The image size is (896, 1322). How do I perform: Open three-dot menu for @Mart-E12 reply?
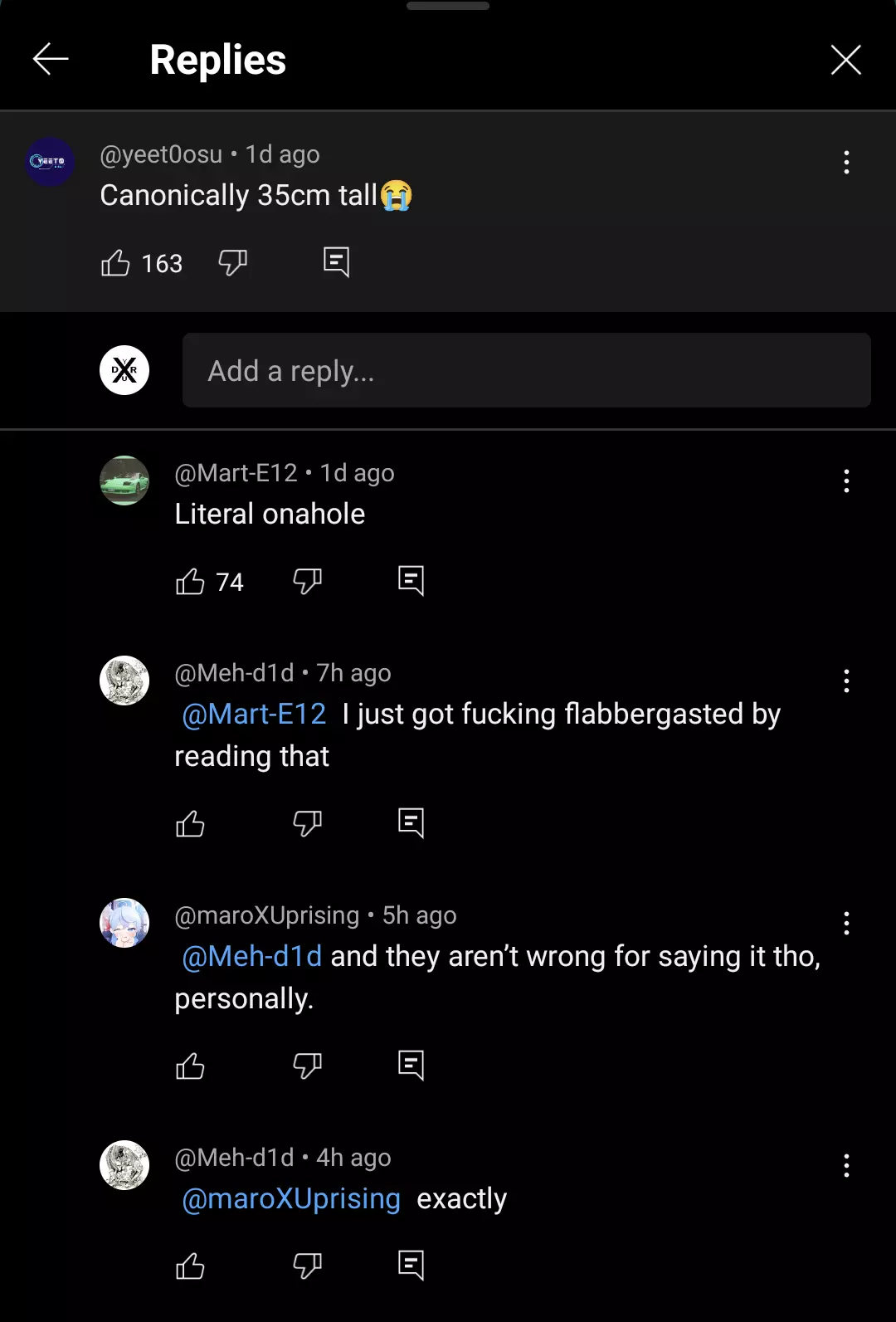(846, 481)
